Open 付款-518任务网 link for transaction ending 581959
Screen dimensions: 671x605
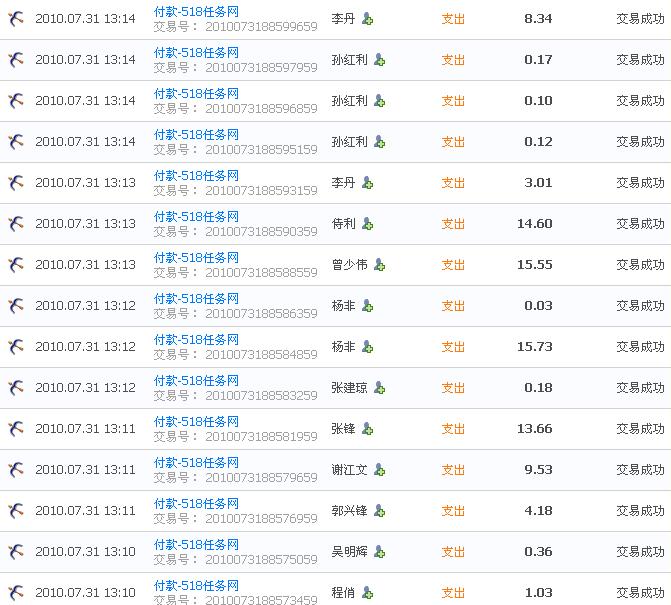pos(196,421)
